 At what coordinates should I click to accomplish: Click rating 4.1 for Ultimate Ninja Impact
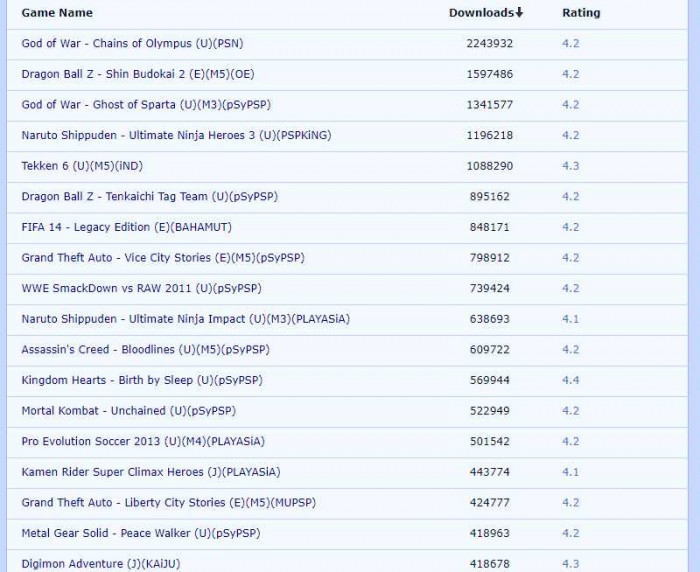[x=571, y=319]
